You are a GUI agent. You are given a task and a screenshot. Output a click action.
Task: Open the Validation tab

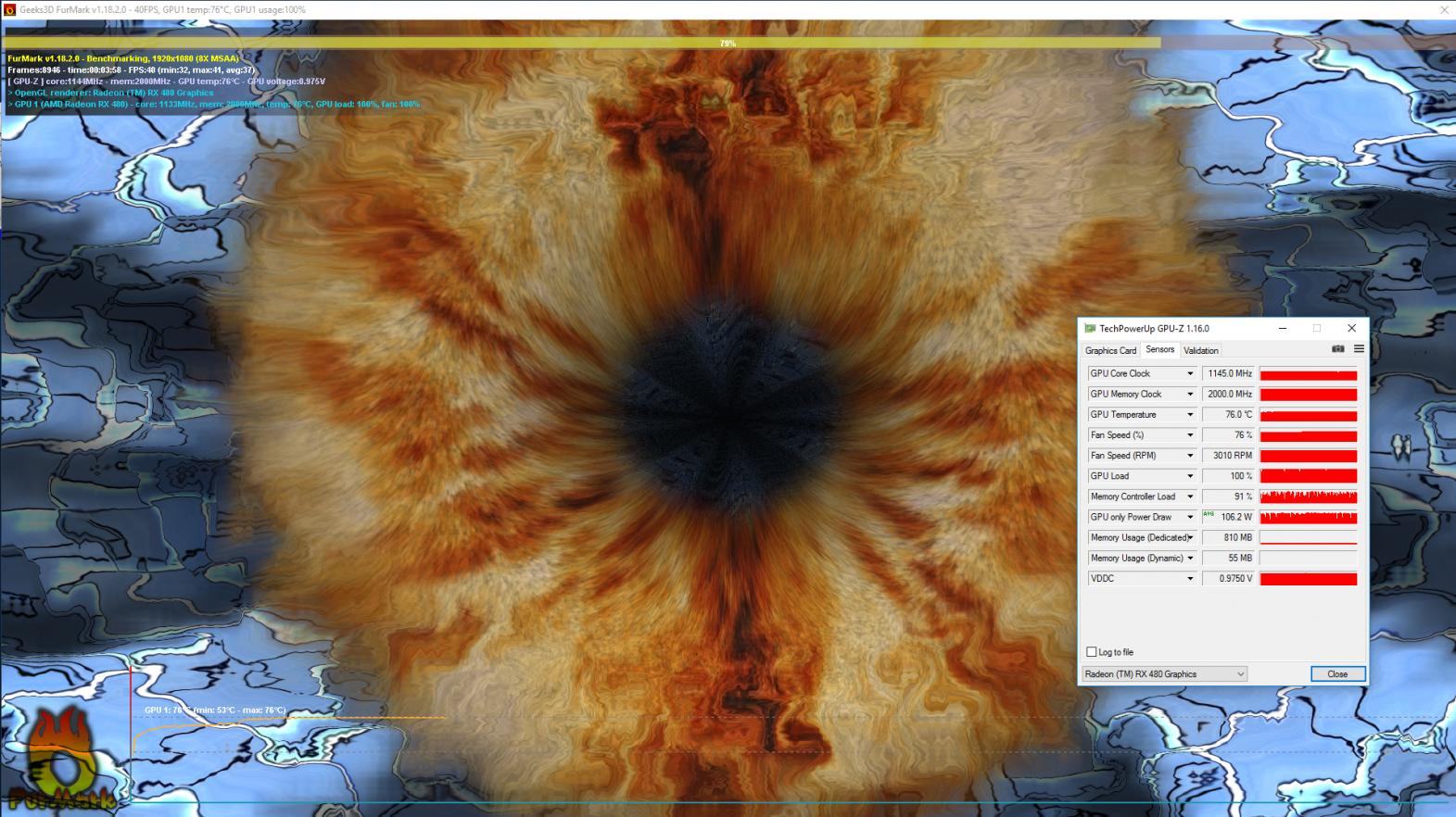(1200, 350)
